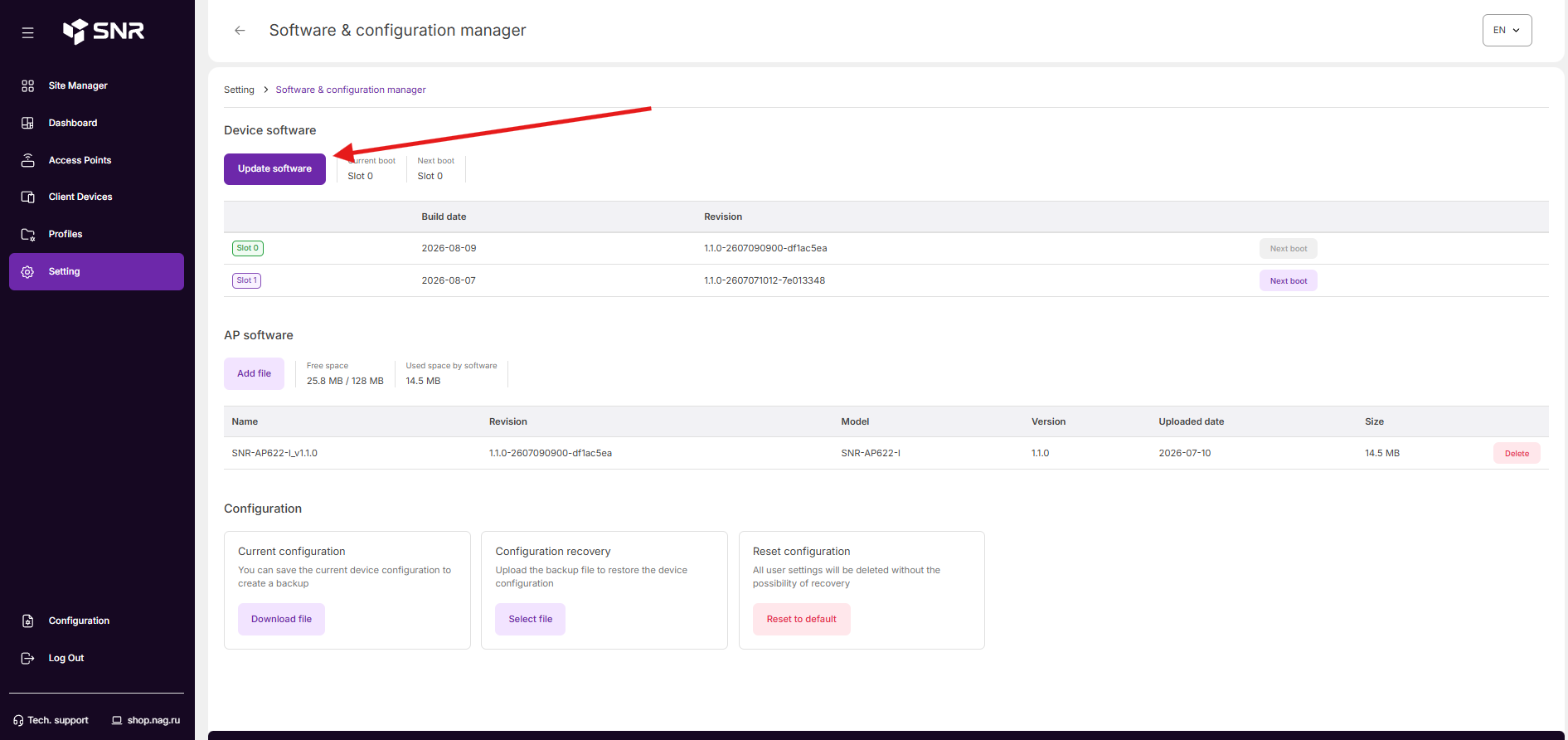Open the EN language dropdown

[x=1507, y=30]
